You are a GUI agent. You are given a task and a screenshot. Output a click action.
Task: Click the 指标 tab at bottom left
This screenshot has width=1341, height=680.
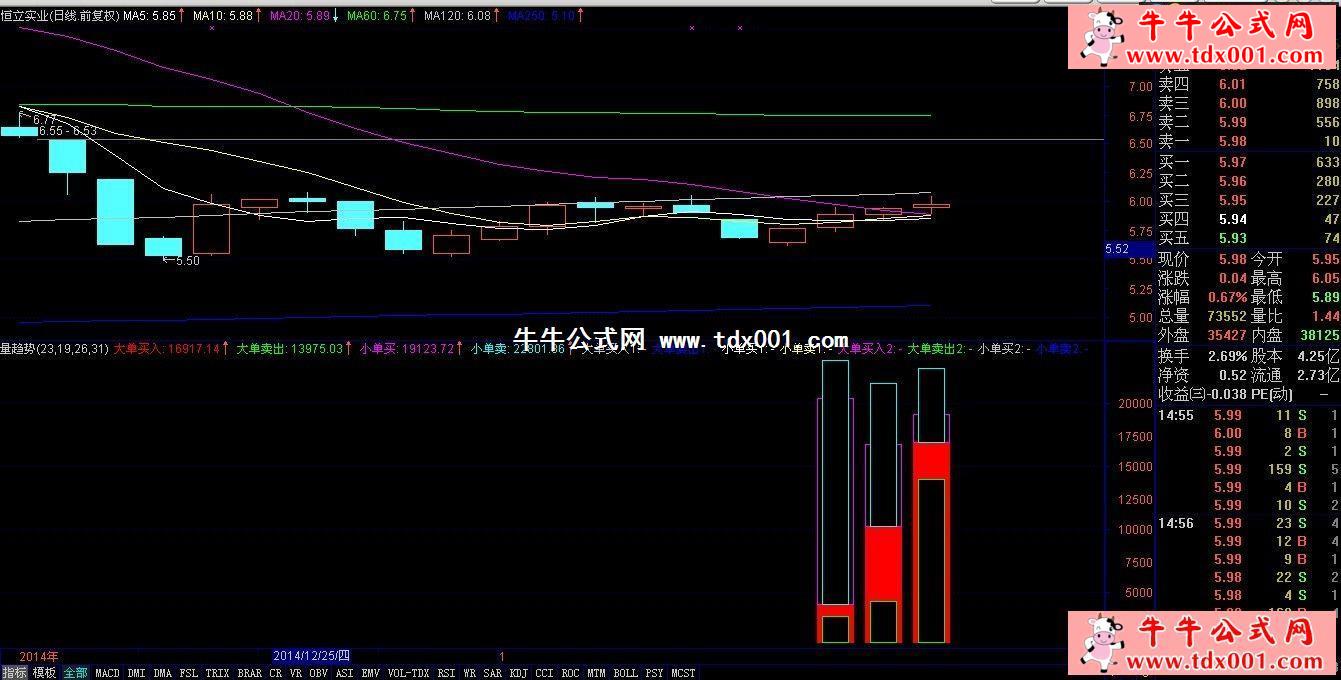(x=14, y=673)
